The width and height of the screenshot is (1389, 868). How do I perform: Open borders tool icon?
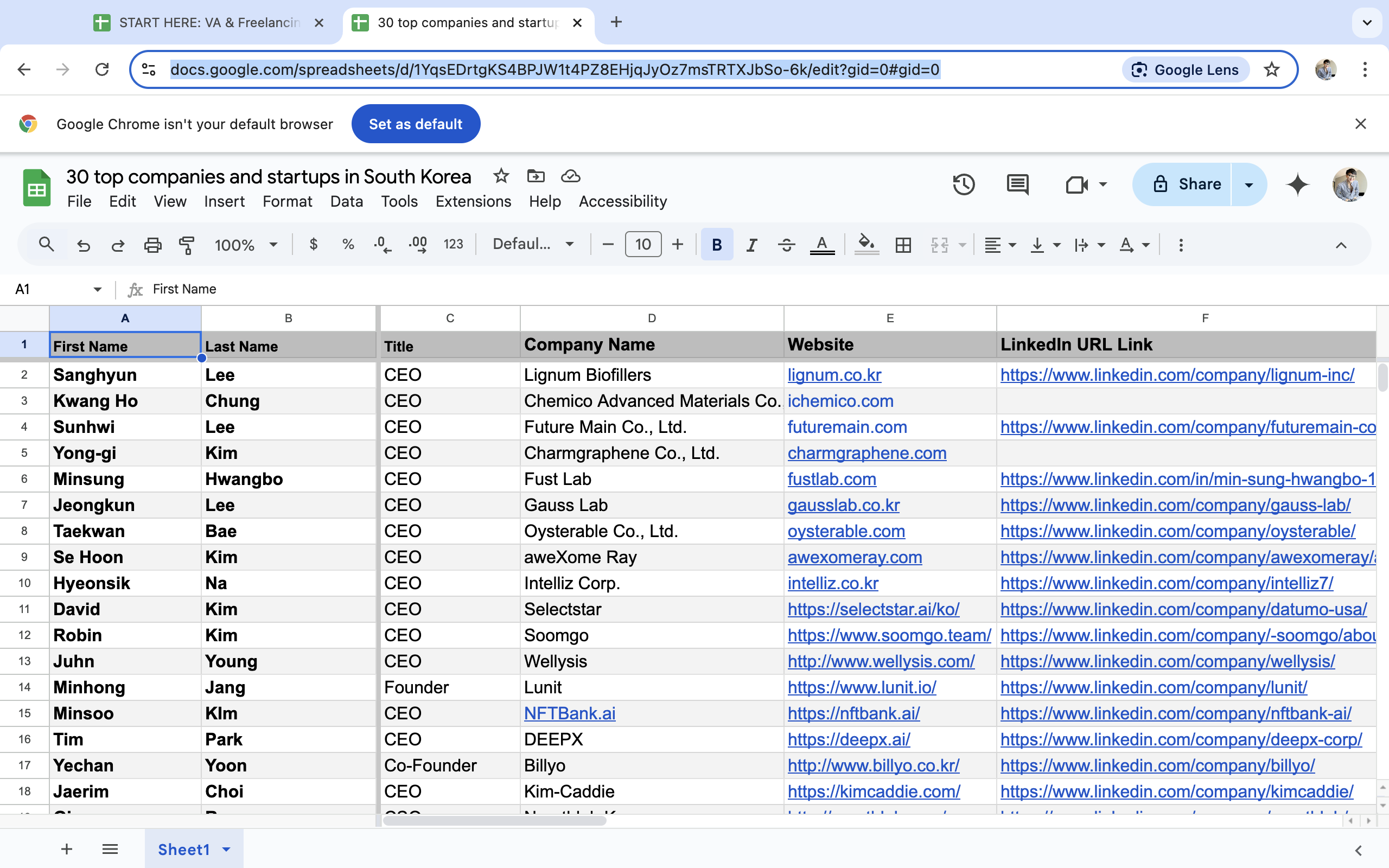903,245
